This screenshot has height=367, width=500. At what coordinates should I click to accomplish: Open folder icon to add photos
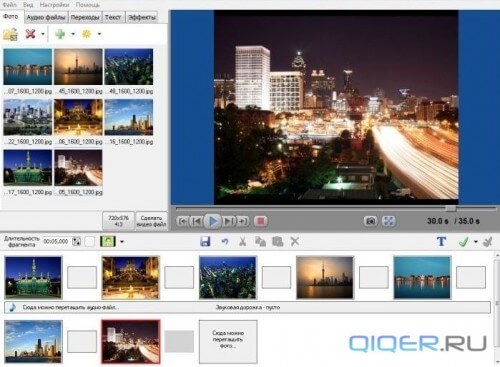10,34
